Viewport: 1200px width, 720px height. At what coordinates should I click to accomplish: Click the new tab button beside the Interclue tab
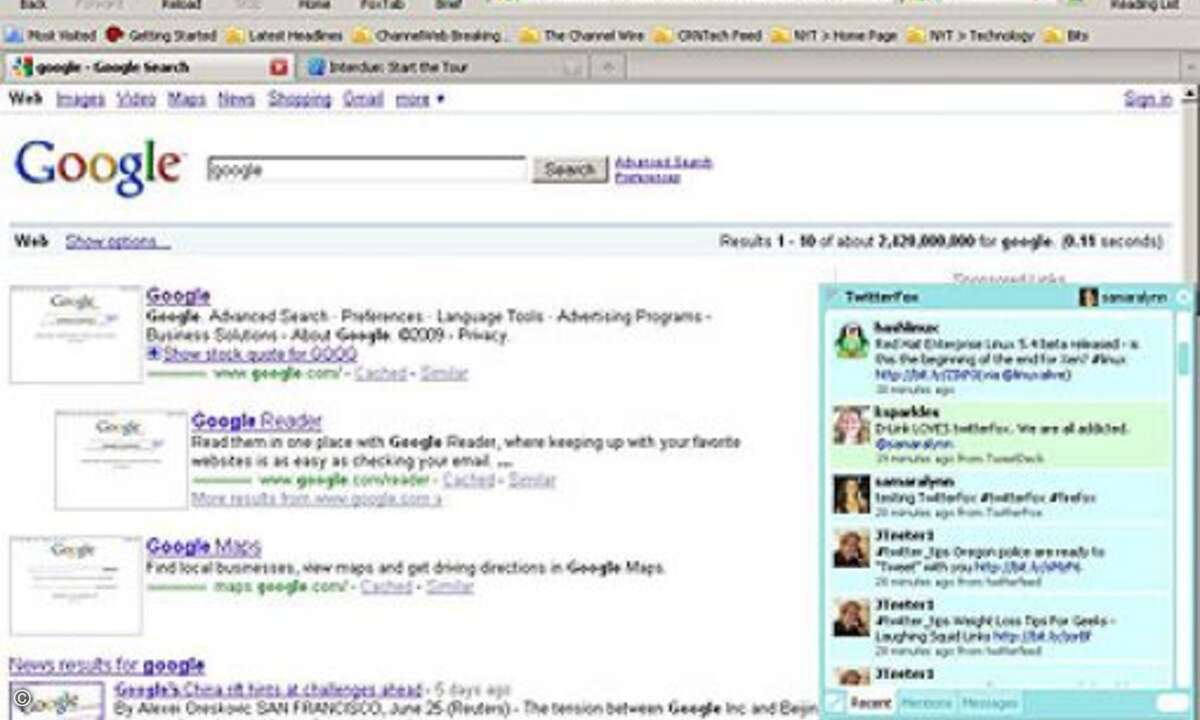point(607,67)
